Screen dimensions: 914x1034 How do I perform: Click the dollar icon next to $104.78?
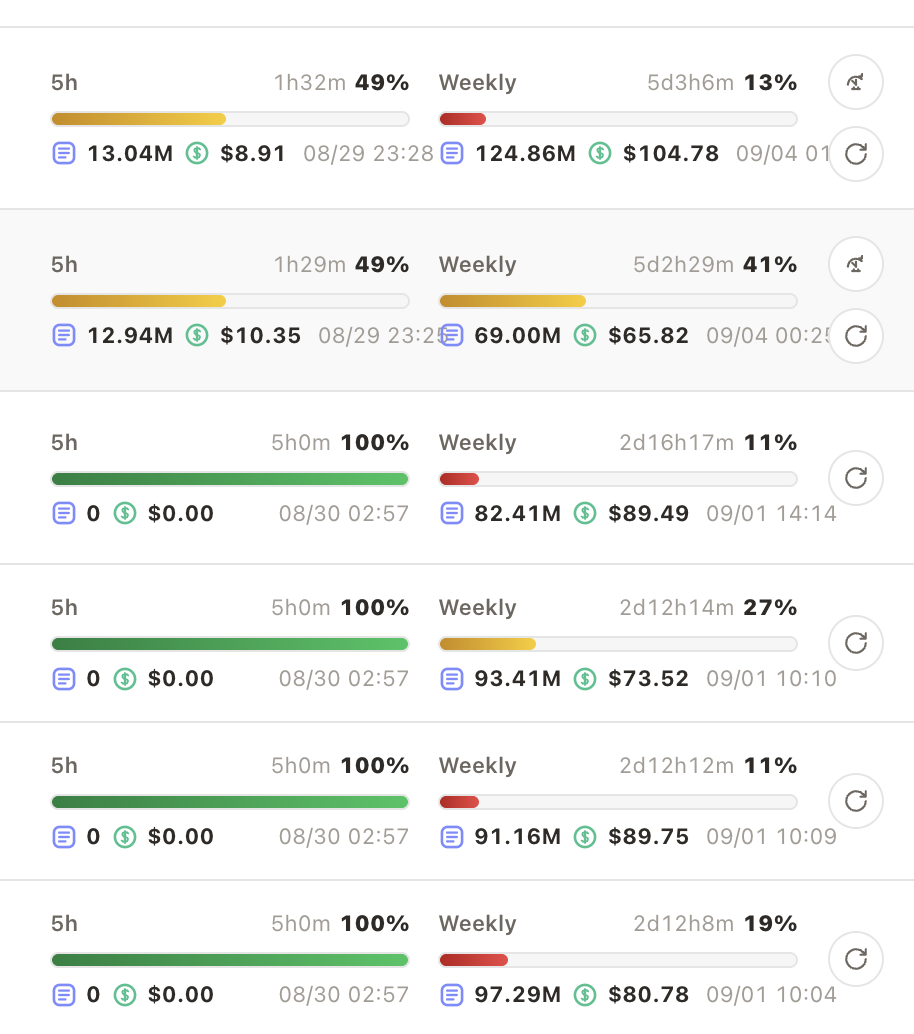pos(599,154)
